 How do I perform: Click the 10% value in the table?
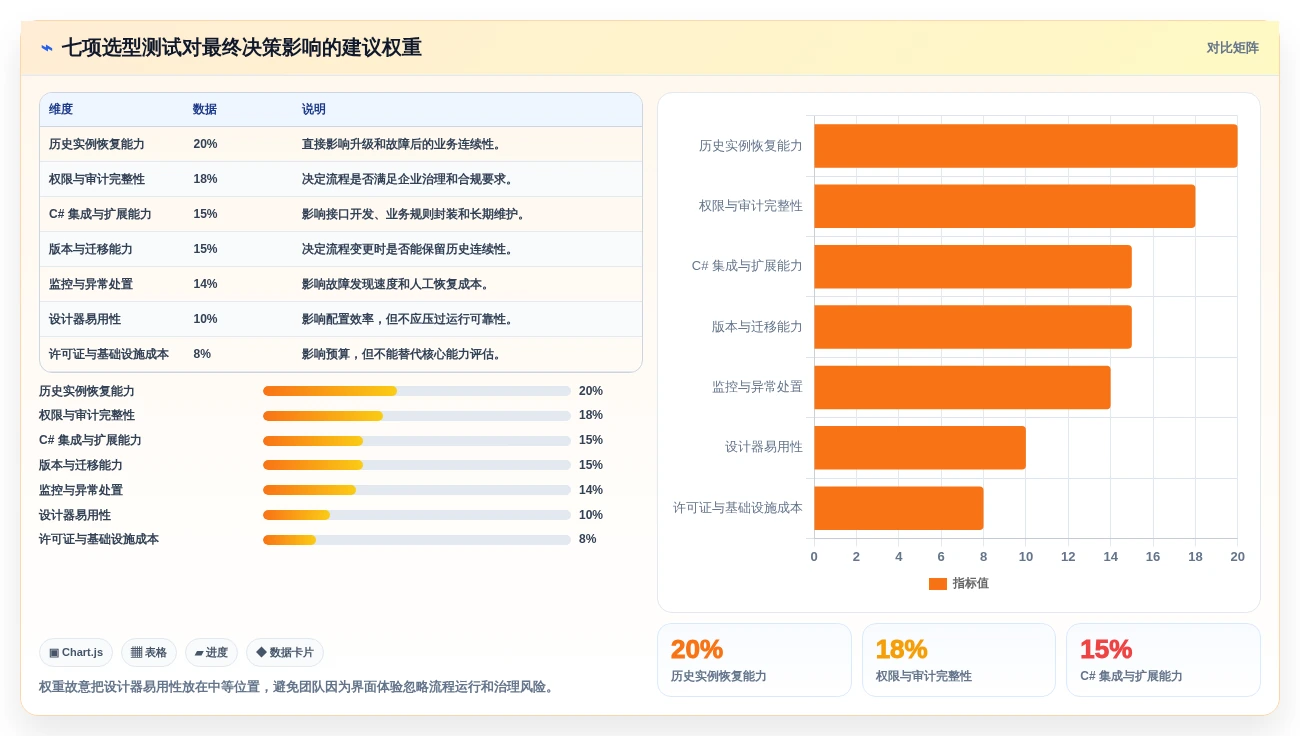205,319
